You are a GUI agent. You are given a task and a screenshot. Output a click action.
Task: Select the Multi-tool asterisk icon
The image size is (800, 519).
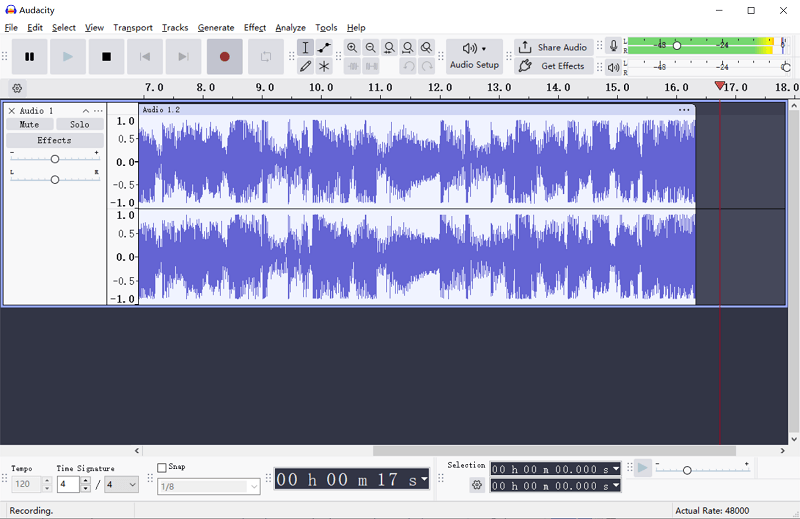324,66
